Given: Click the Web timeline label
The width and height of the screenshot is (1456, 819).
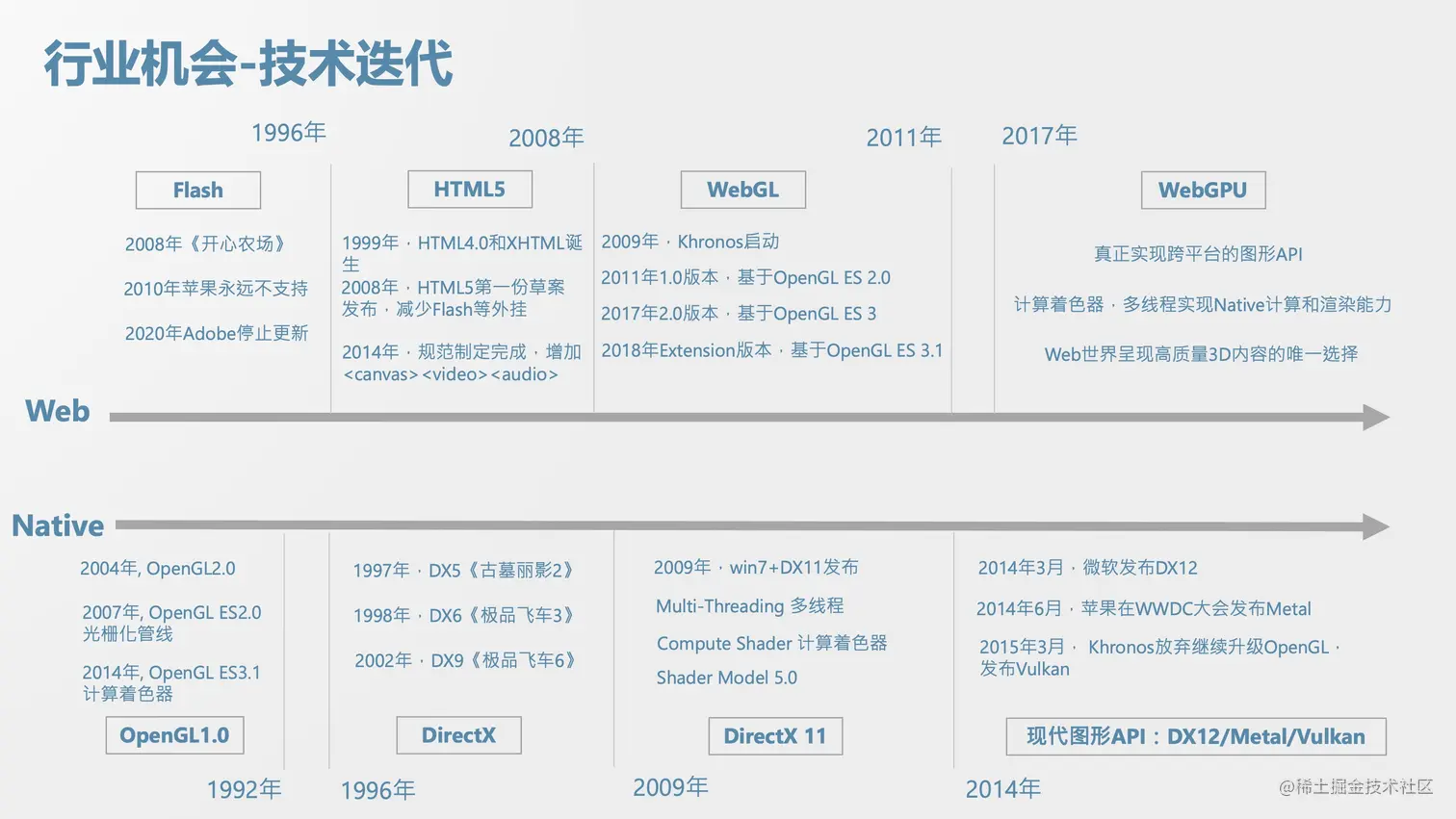Looking at the screenshot, I should coord(57,412).
